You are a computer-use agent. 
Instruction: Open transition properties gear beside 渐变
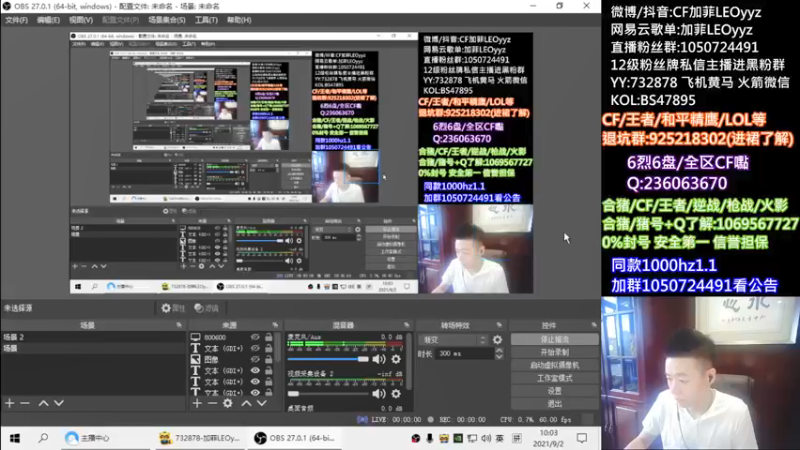pyautogui.click(x=497, y=339)
